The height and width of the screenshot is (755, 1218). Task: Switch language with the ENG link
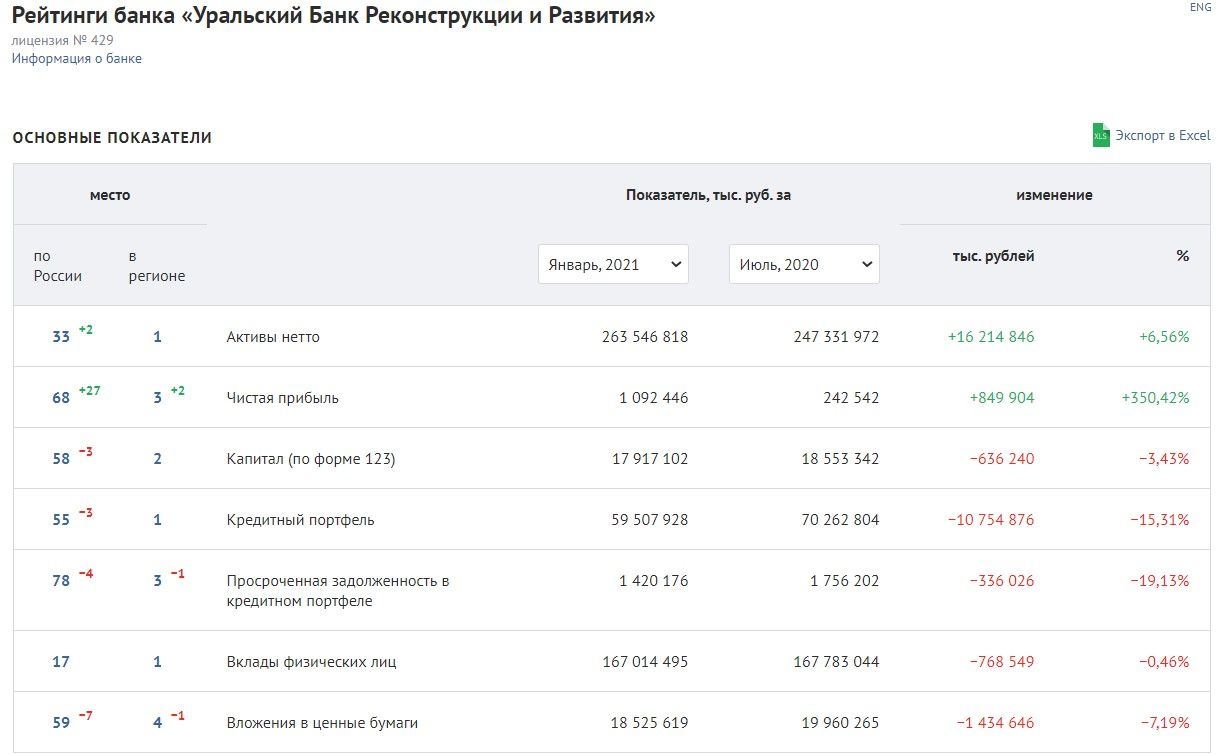pyautogui.click(x=1200, y=7)
